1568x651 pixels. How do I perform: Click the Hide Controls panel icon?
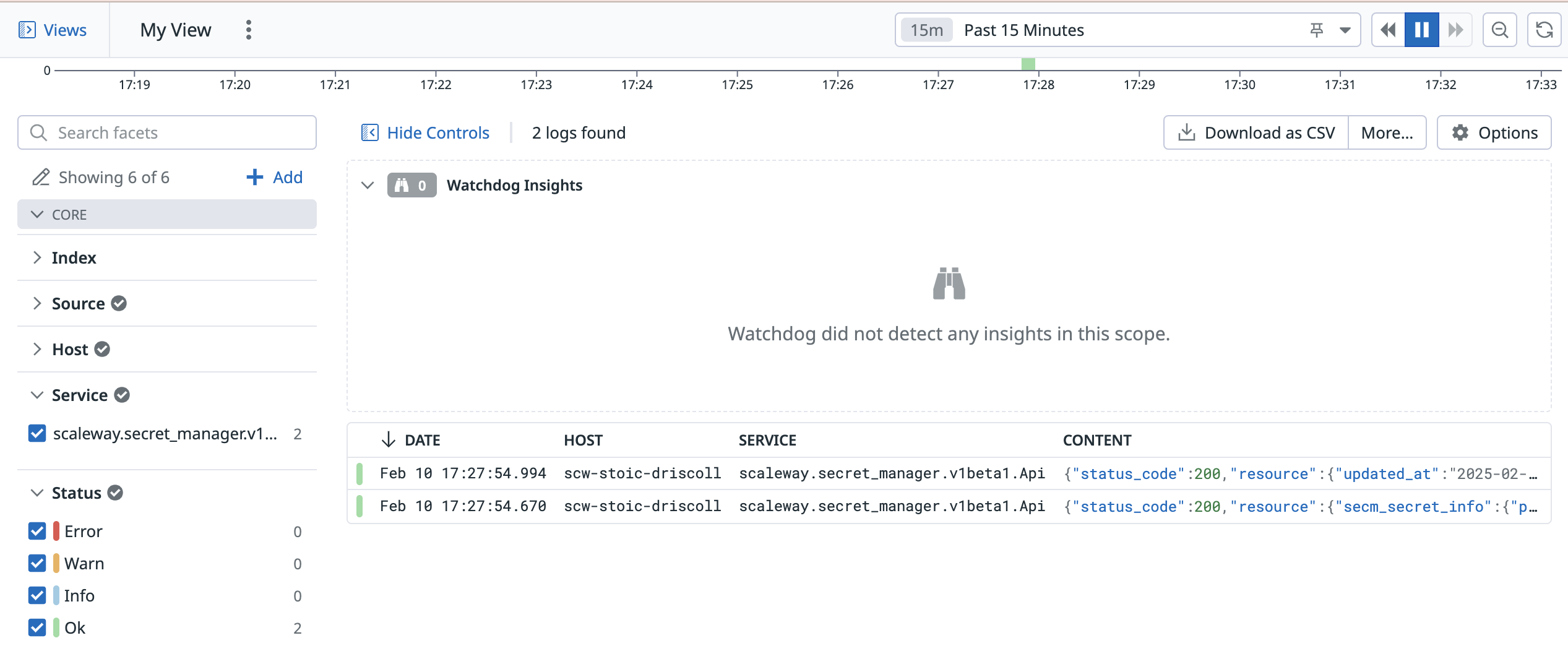(370, 132)
